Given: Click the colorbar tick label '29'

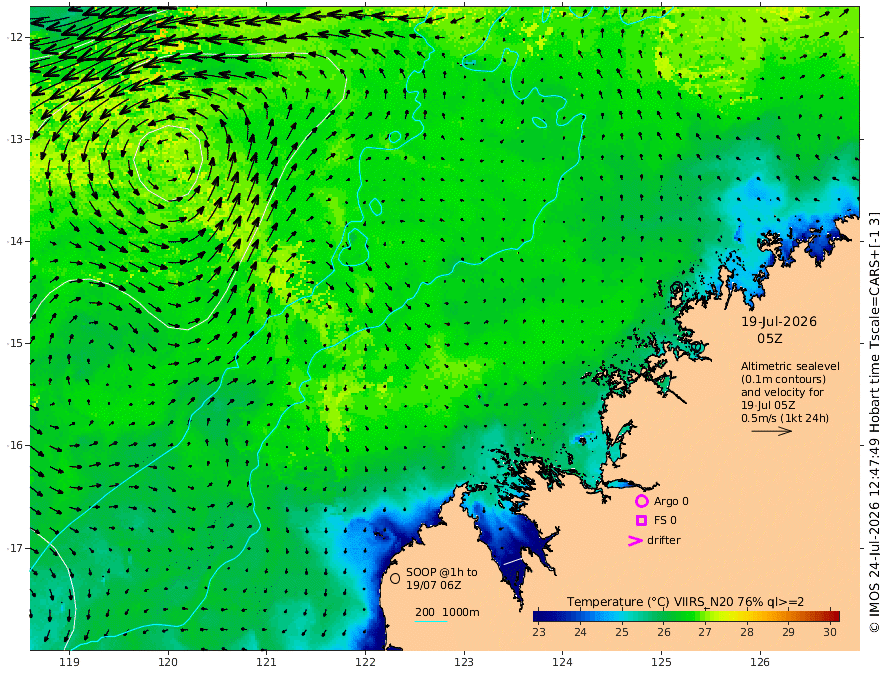Looking at the screenshot, I should (789, 632).
